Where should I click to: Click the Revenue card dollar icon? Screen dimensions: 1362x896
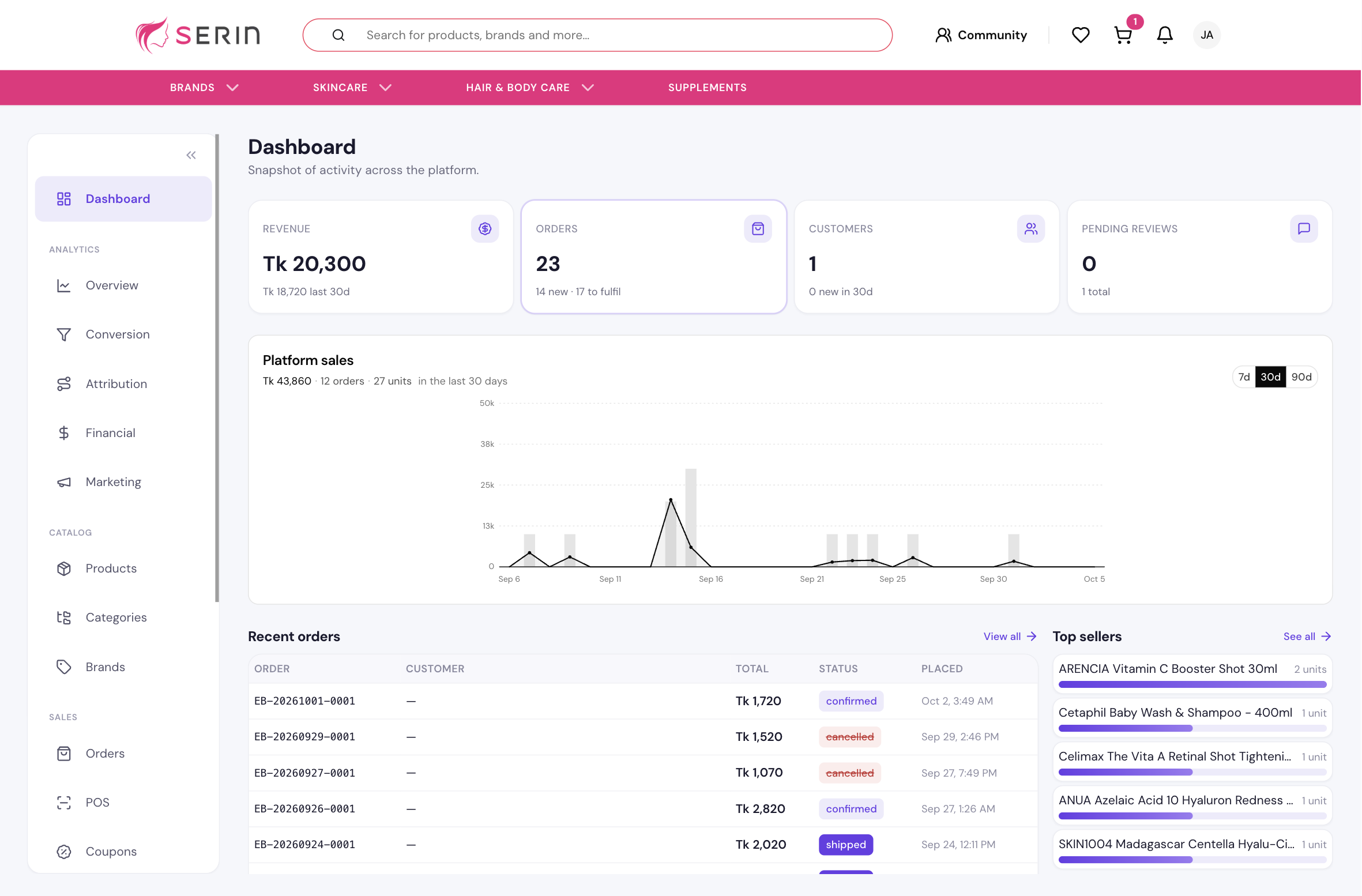484,229
